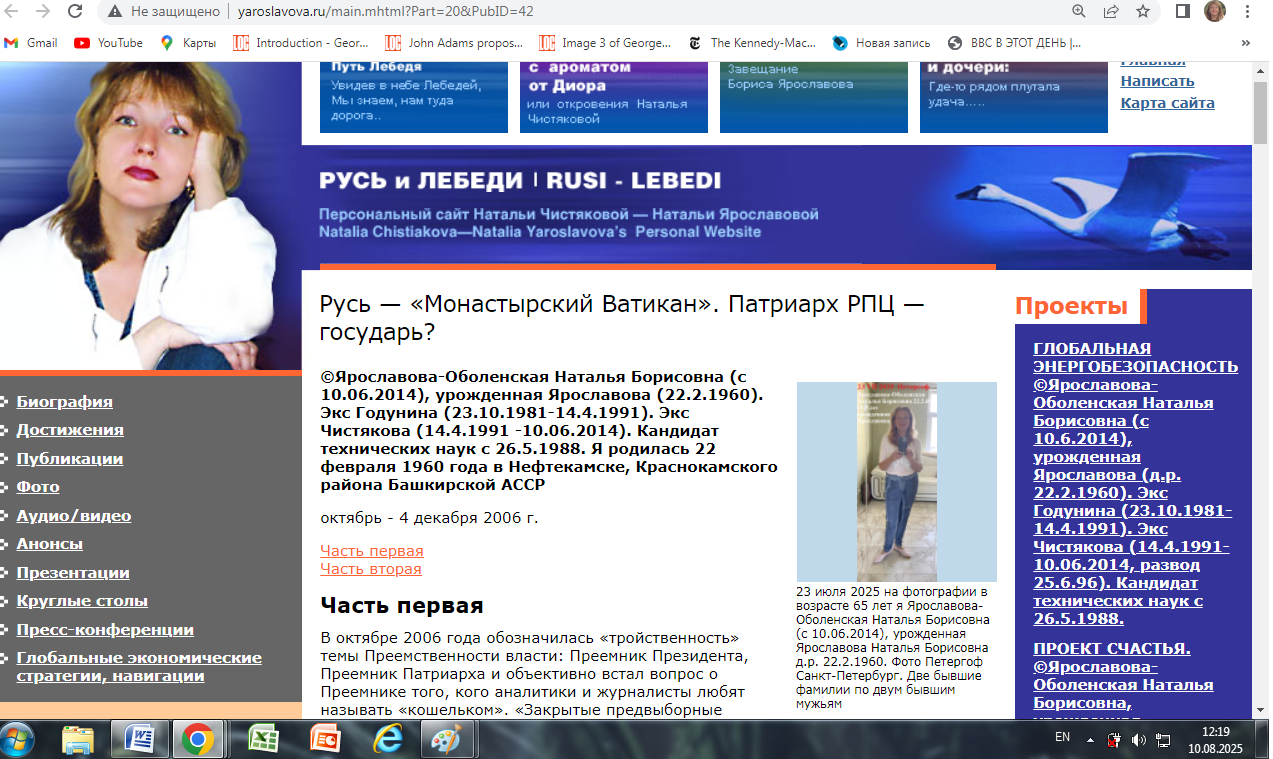Viewport: 1273px width, 759px height.
Task: Open the browser side panel icon
Action: coord(1182,12)
